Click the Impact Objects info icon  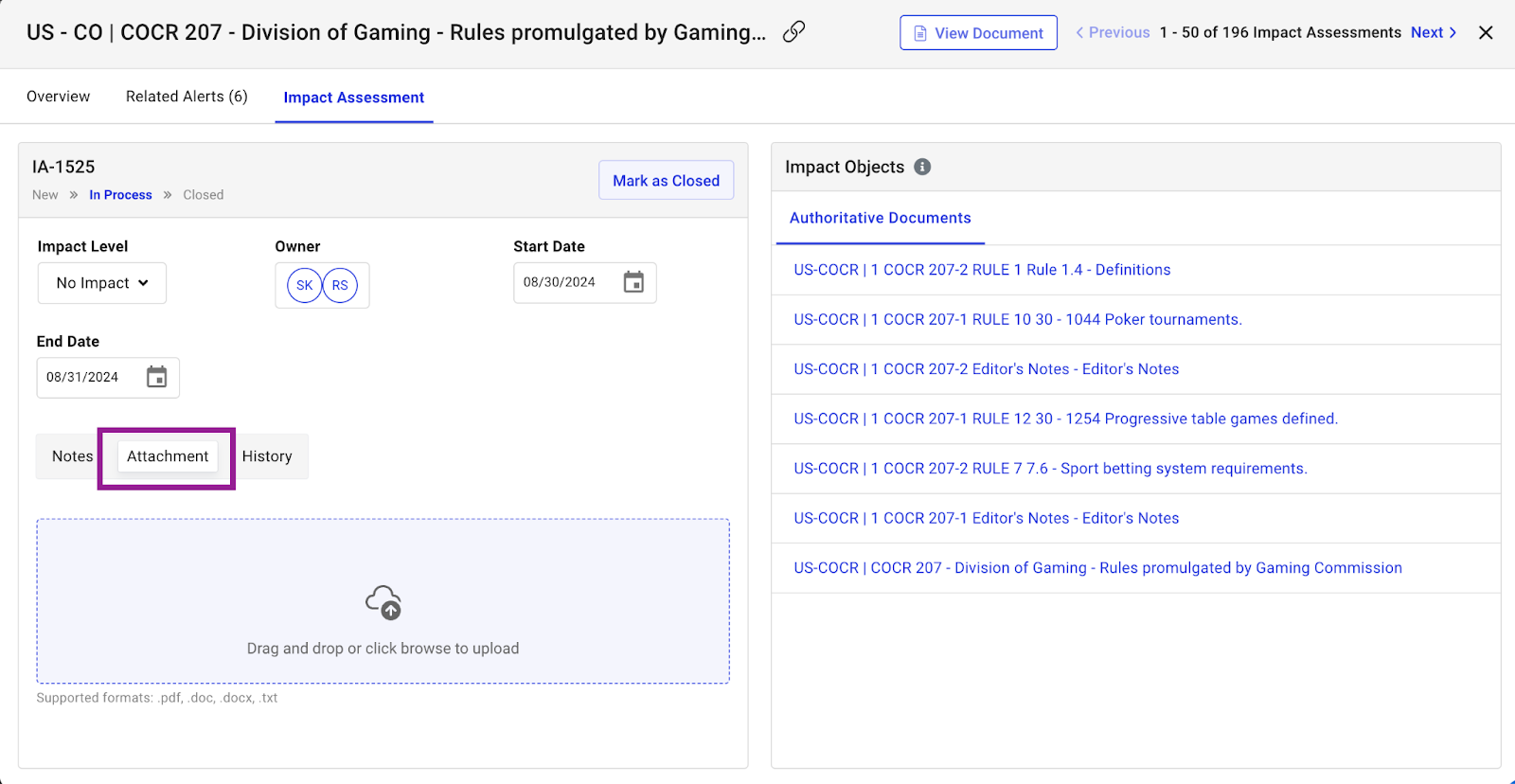pyautogui.click(x=922, y=167)
